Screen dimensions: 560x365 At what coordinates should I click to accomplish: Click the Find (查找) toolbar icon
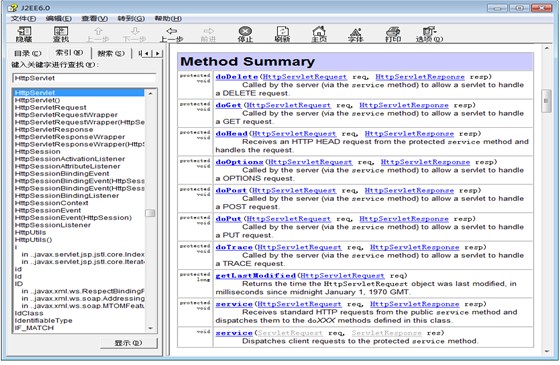pos(61,35)
